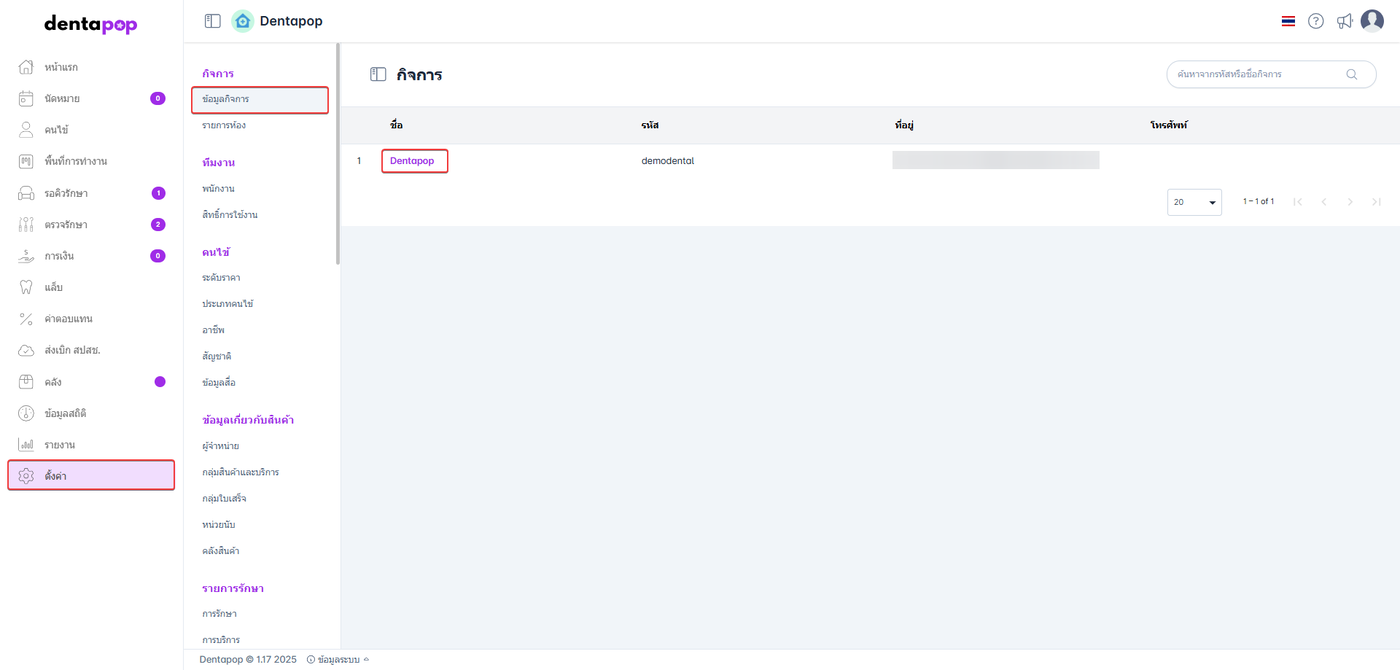Click the statistics icon beside ข้อมูลสถิติ
Screen dimensions: 1400x670
click(27, 413)
